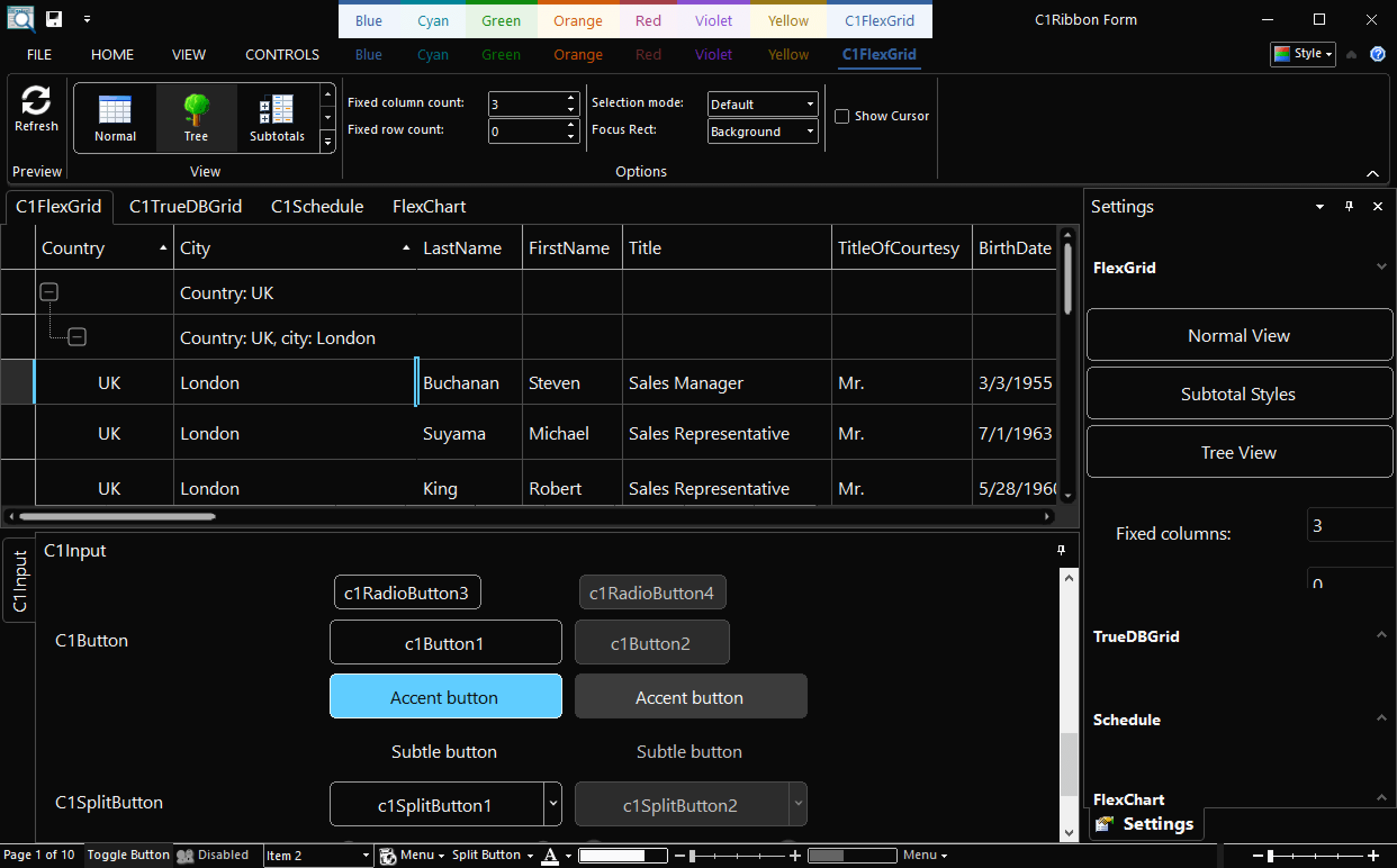1397x868 pixels.
Task: Open the Item 2 combo box
Action: click(365, 856)
